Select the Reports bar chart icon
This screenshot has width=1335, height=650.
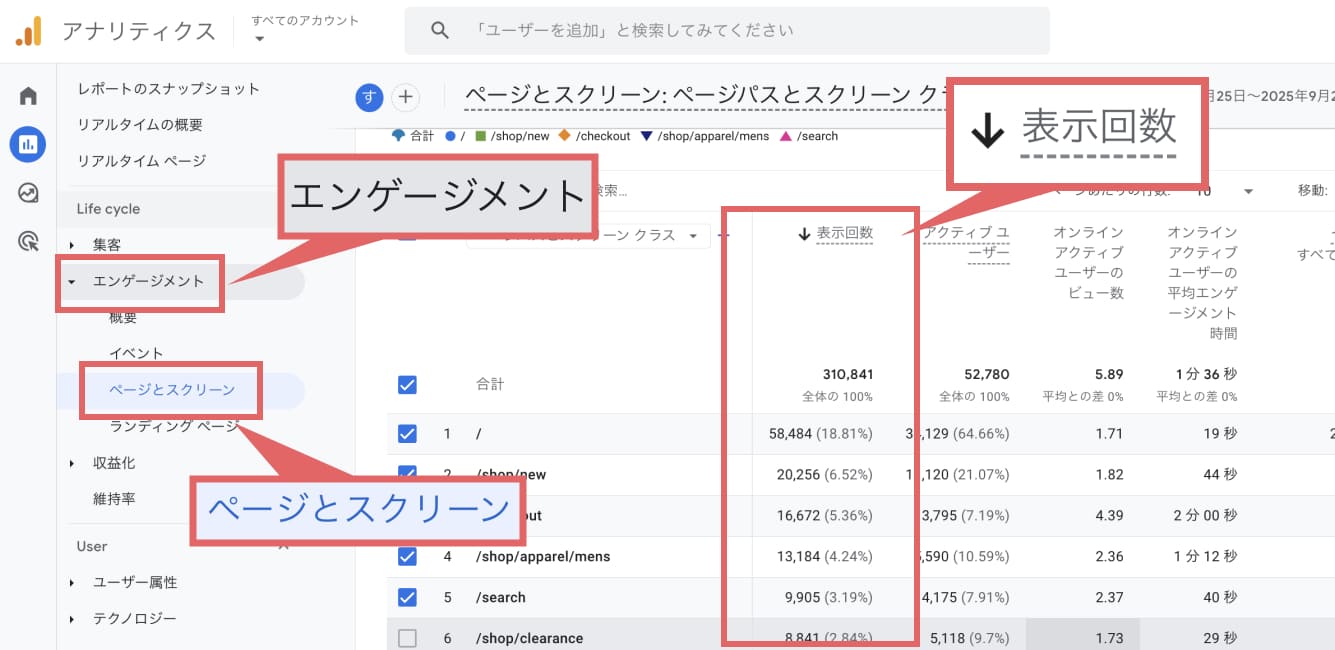point(28,144)
